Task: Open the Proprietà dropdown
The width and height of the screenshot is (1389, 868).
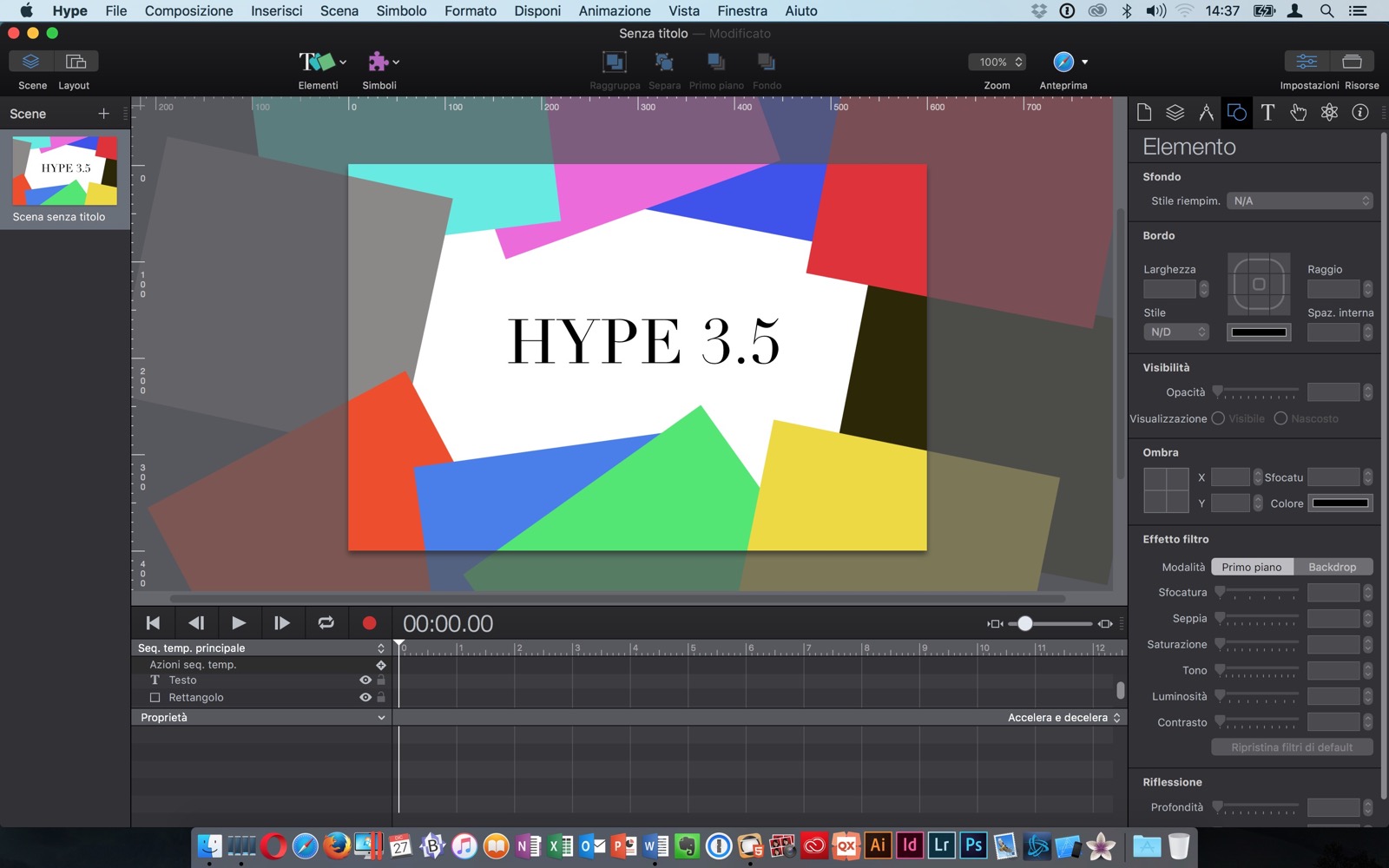Action: coord(260,718)
